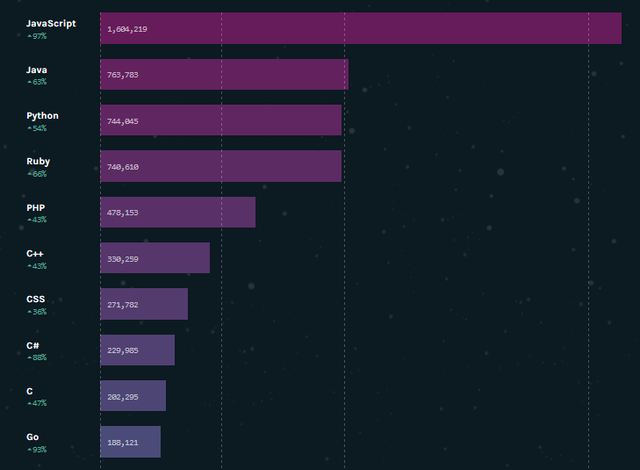Select the C++ language label

(x=35, y=253)
